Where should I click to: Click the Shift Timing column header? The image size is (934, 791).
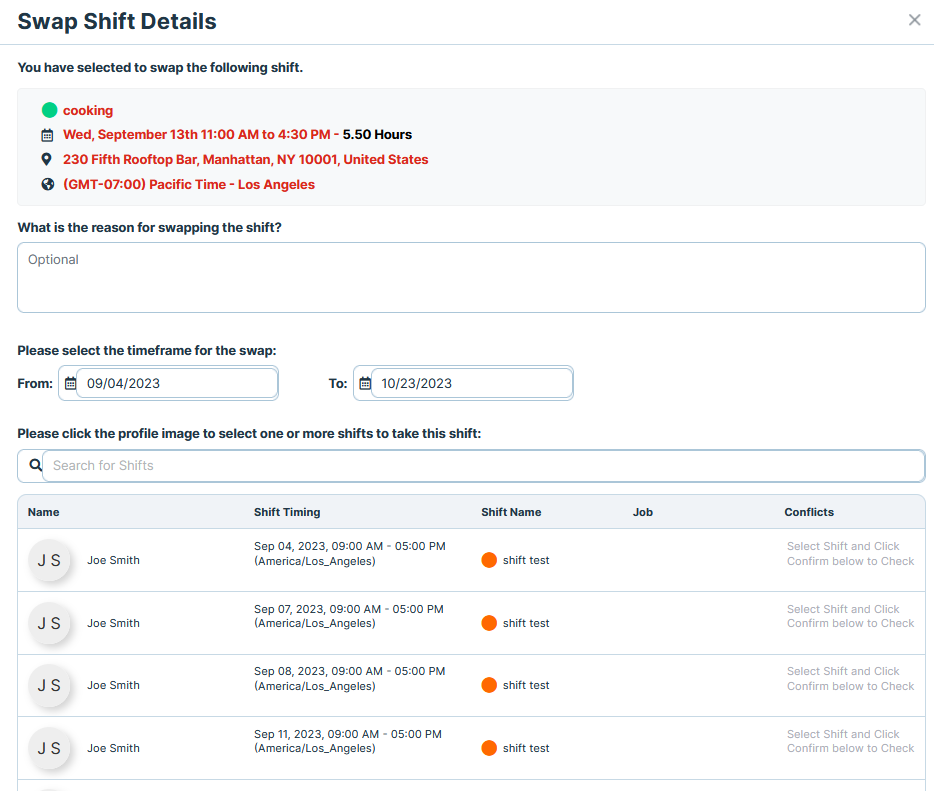pyautogui.click(x=287, y=512)
